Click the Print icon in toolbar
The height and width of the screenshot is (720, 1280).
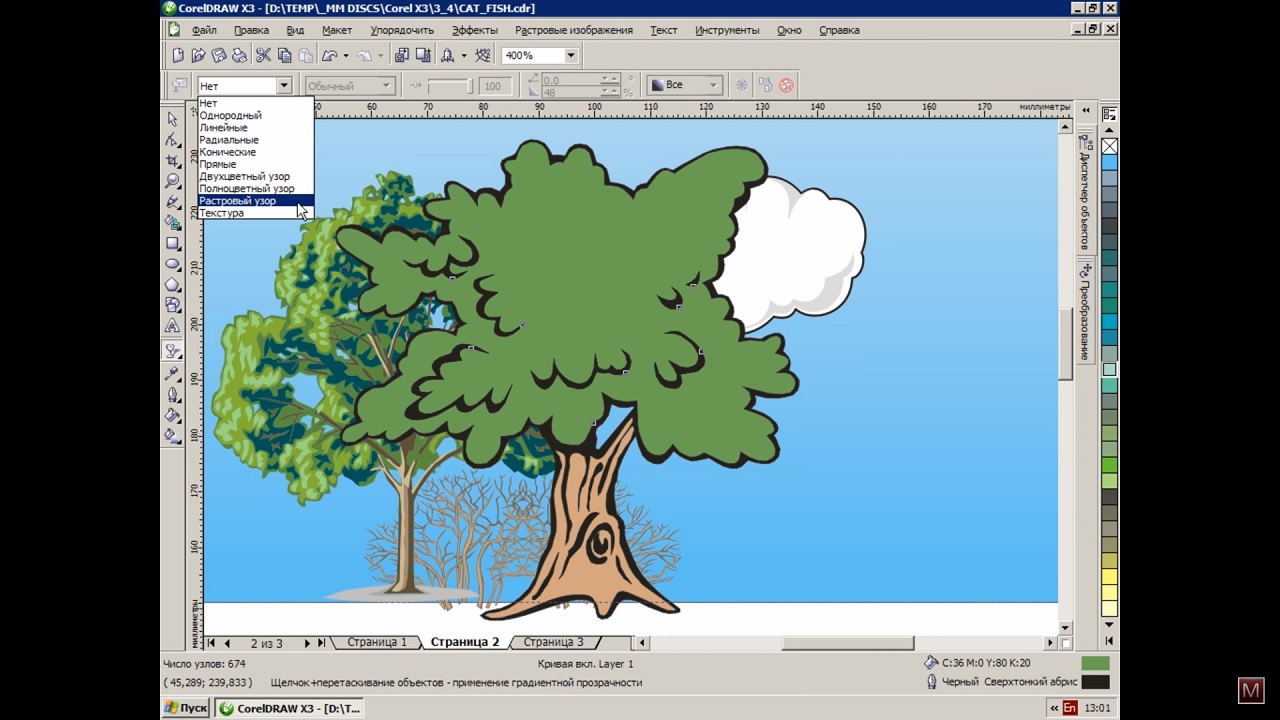click(x=240, y=56)
